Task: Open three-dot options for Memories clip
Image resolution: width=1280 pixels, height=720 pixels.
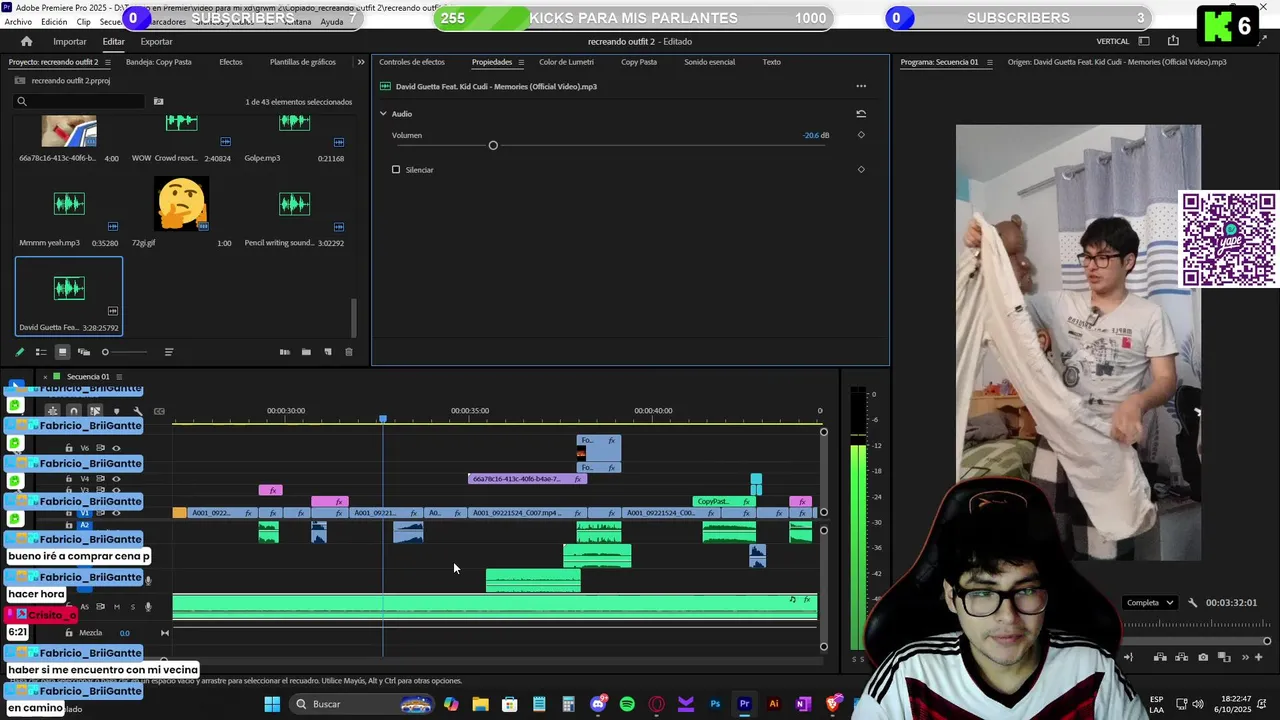Action: coord(861,86)
